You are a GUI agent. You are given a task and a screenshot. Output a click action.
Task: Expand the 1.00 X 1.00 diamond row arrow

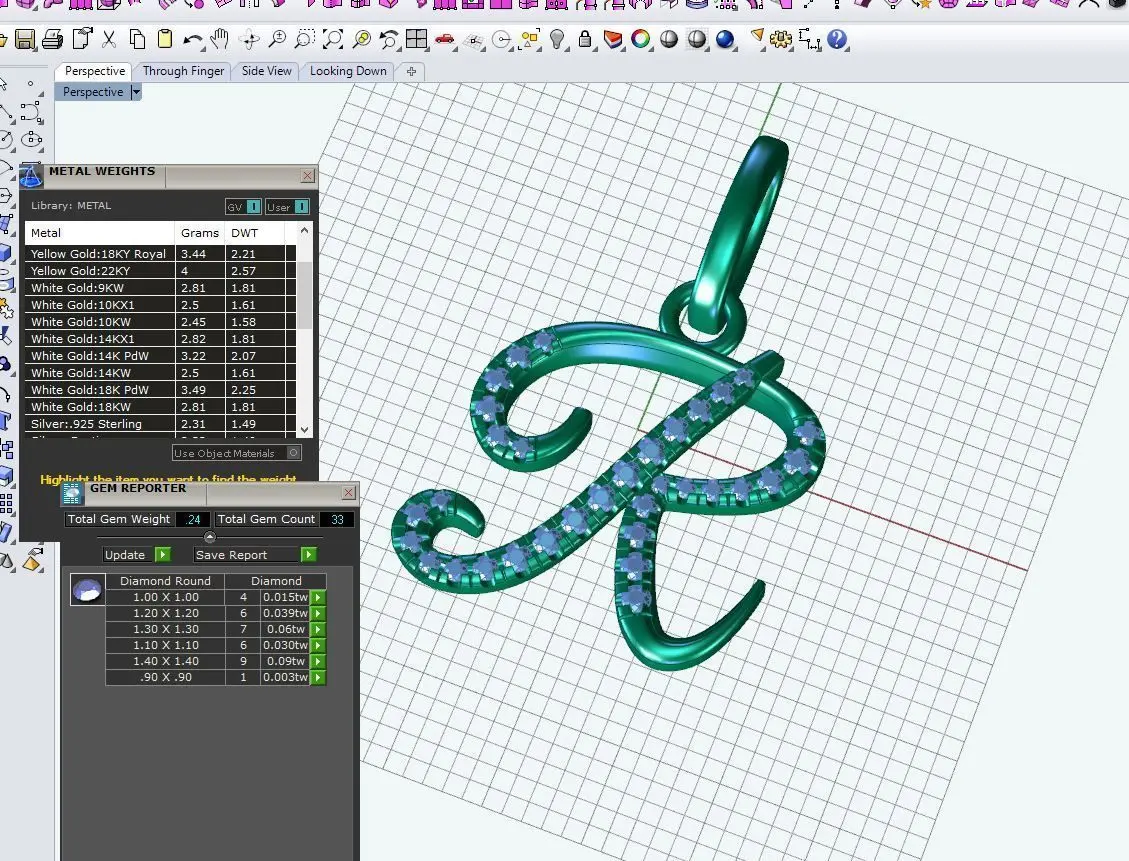click(x=318, y=598)
